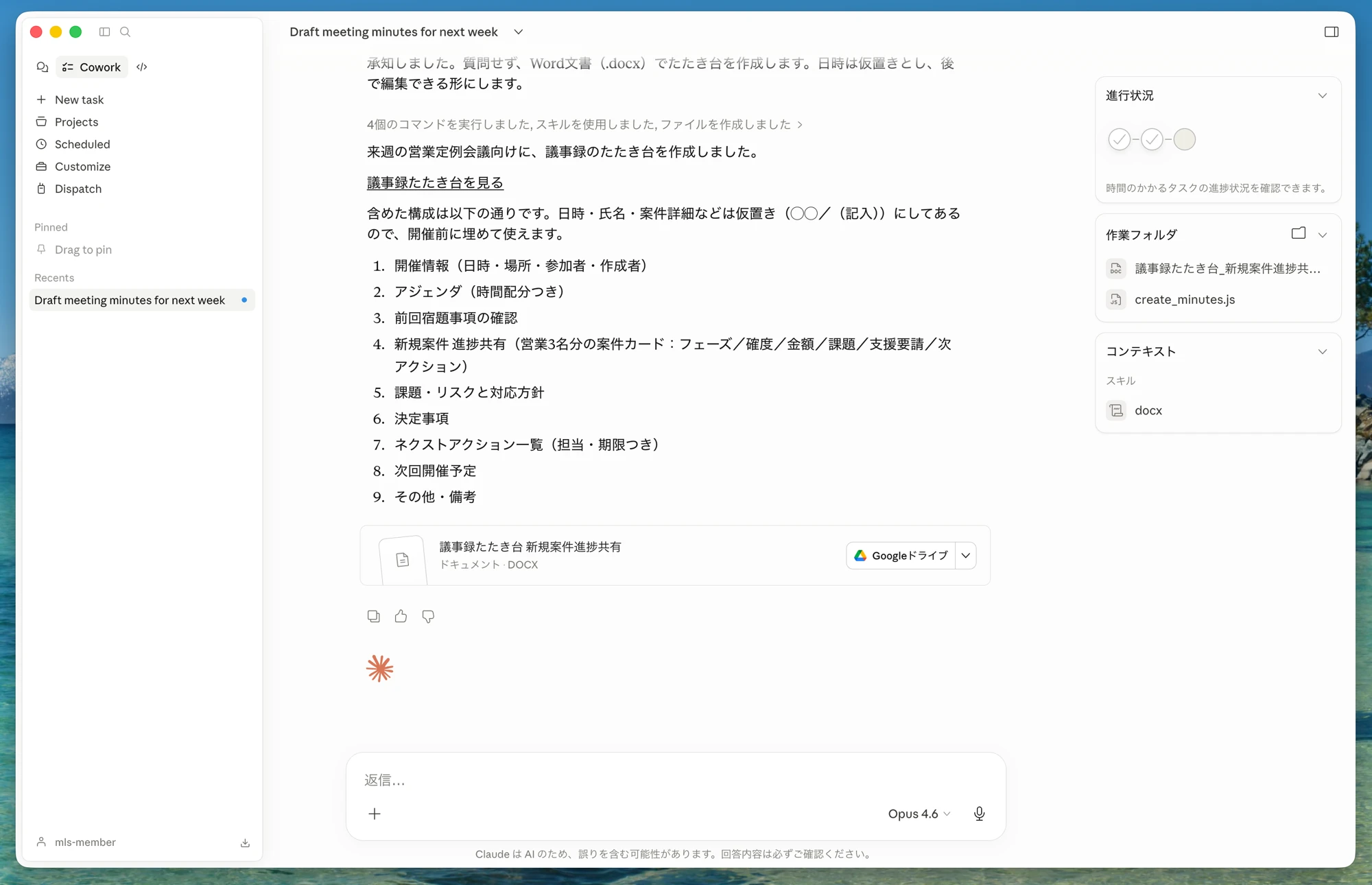The image size is (1372, 885).
Task: Switch to the code mode icon
Action: [142, 67]
